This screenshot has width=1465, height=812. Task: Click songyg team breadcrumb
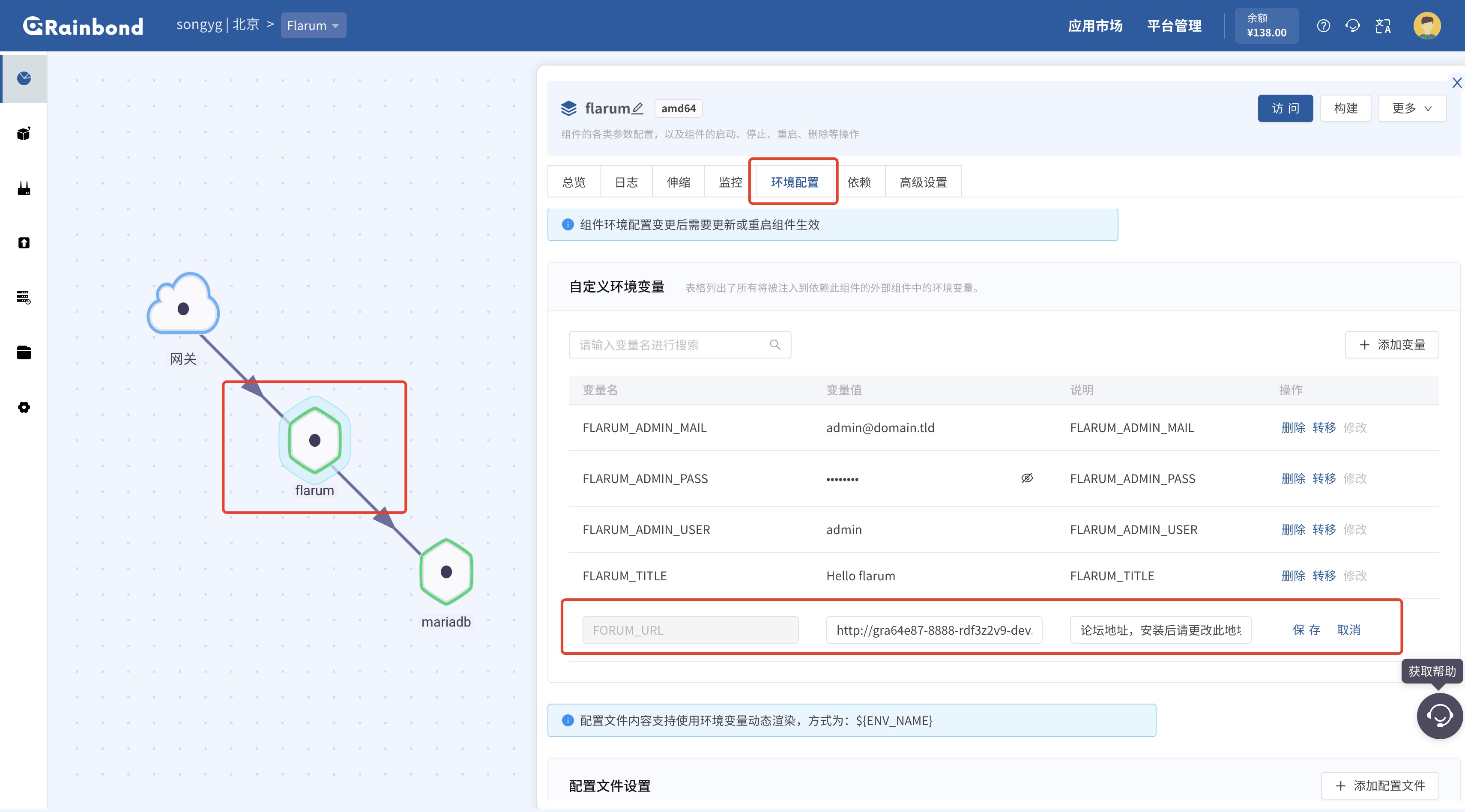click(x=199, y=24)
